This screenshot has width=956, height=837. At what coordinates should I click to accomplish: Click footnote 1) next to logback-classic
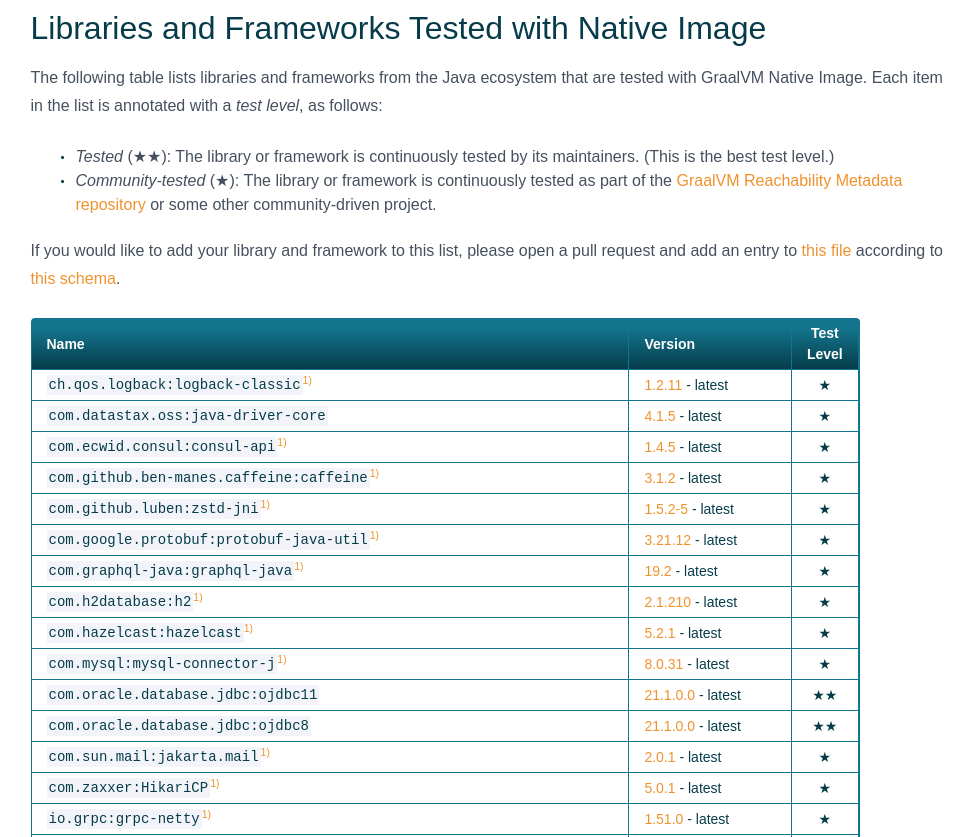307,381
